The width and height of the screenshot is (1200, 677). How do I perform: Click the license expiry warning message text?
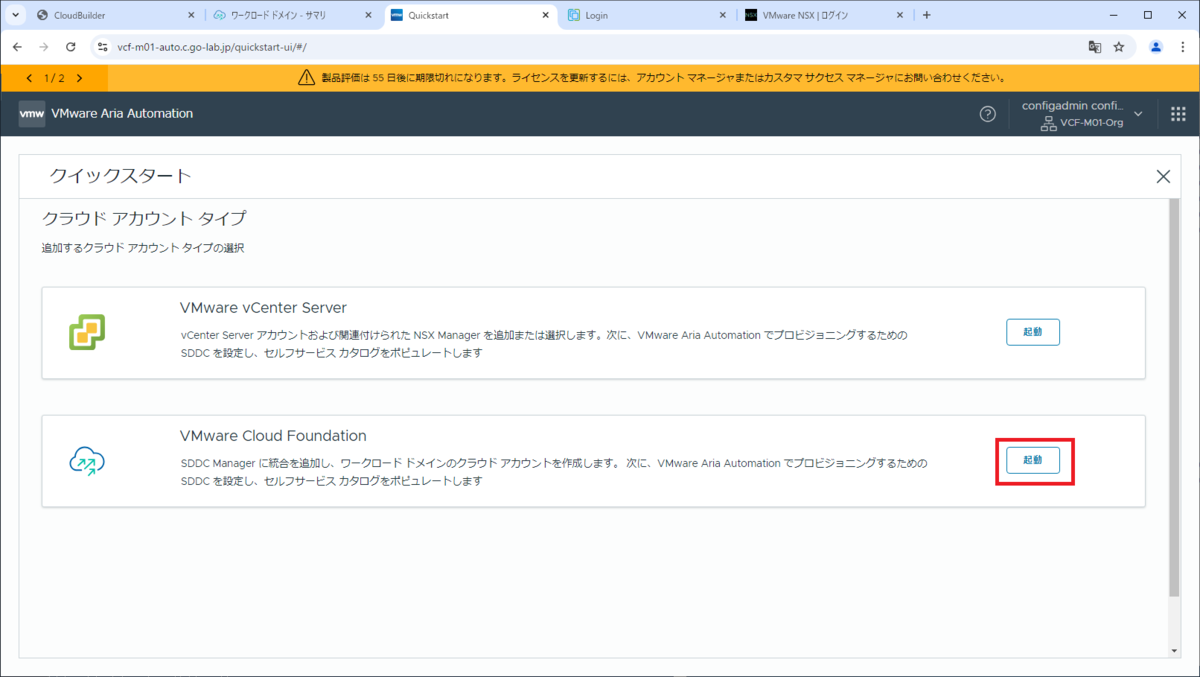point(662,77)
